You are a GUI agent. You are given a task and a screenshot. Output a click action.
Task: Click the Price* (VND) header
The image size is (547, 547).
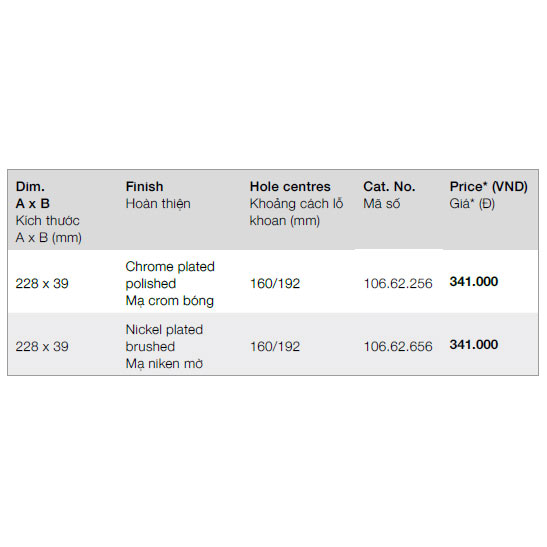click(x=488, y=187)
